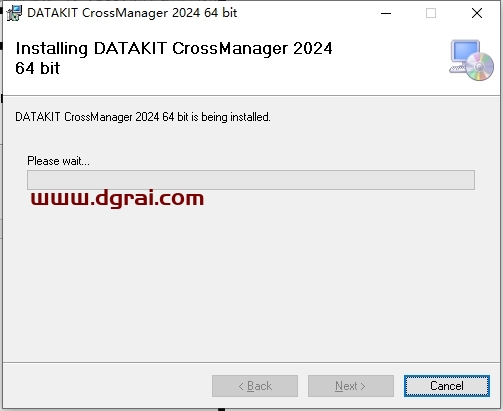
Task: Click the 'Please wait...' status text
Action: click(58, 161)
